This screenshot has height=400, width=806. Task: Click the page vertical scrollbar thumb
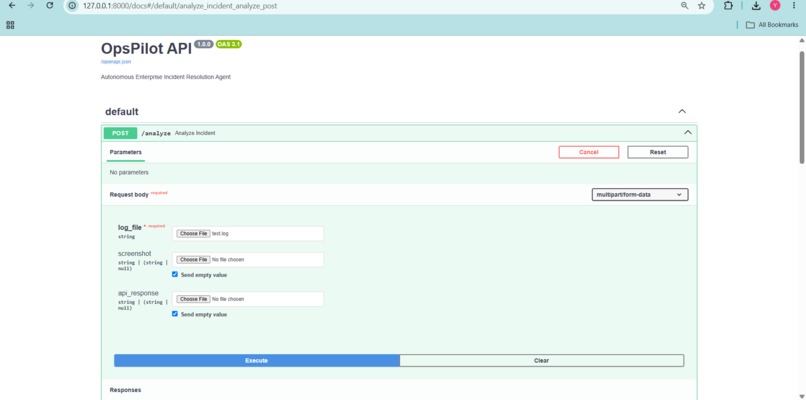point(802,107)
